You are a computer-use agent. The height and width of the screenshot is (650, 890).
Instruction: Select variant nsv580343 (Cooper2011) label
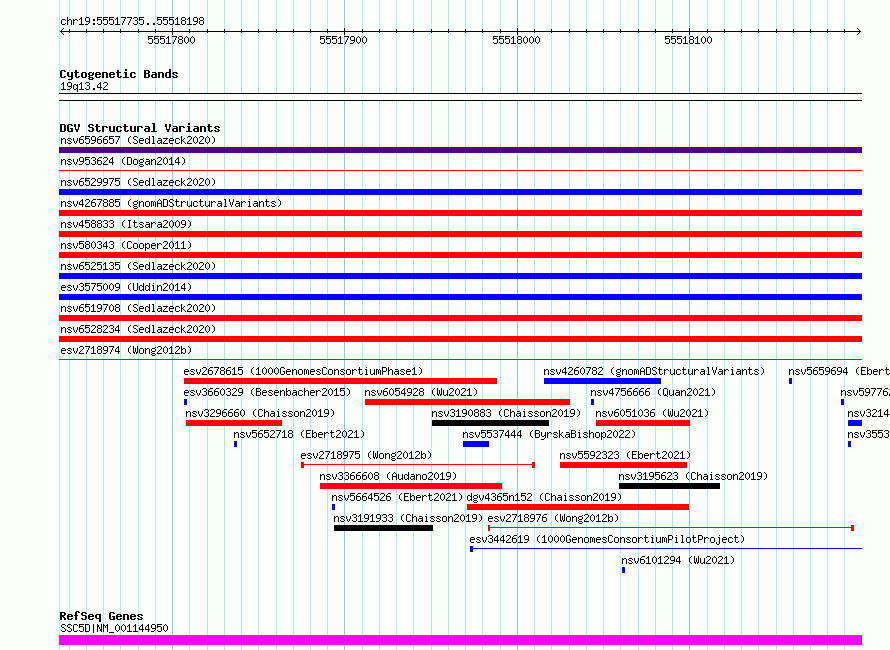click(x=126, y=245)
